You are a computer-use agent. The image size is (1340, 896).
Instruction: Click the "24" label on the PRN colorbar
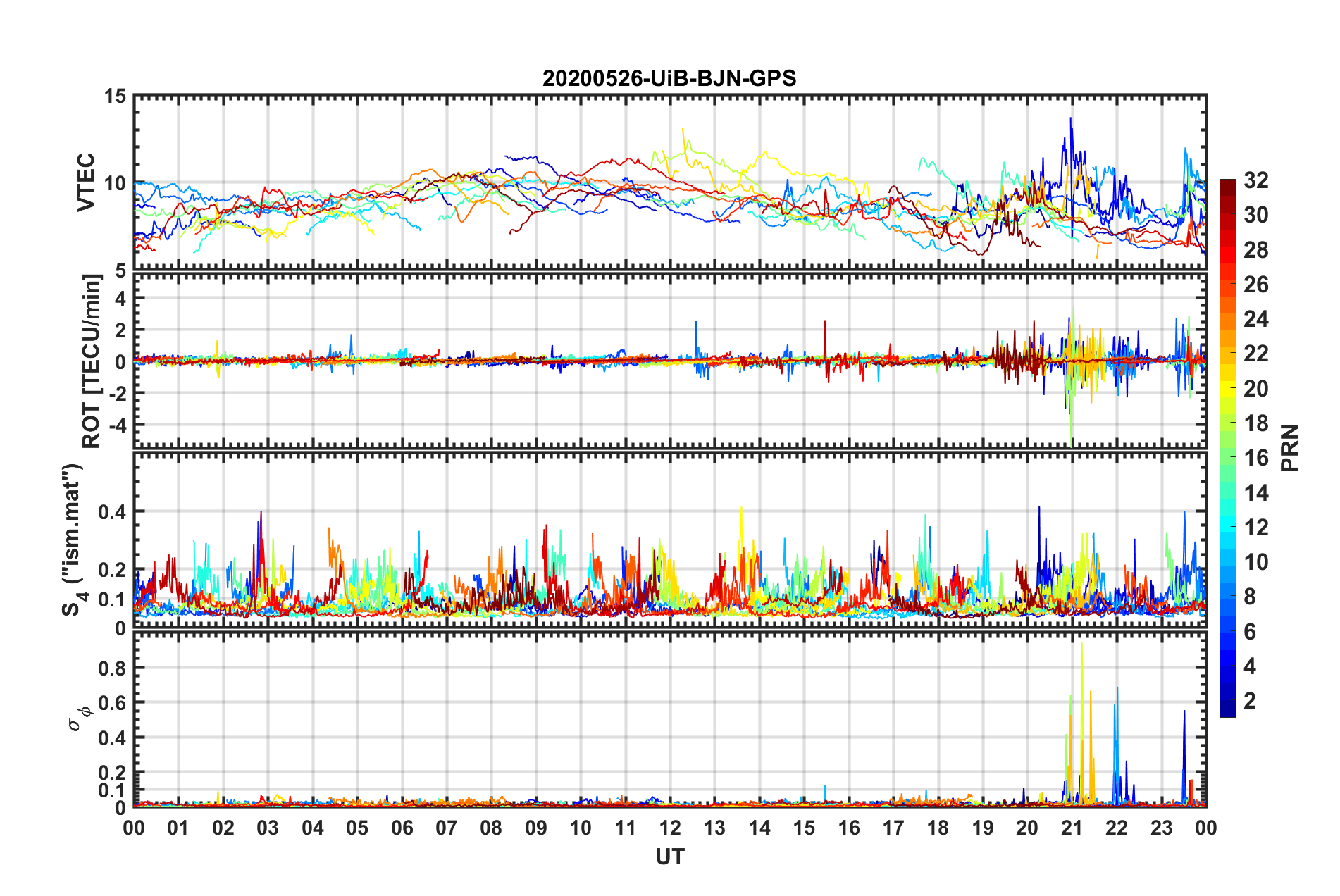(1255, 319)
